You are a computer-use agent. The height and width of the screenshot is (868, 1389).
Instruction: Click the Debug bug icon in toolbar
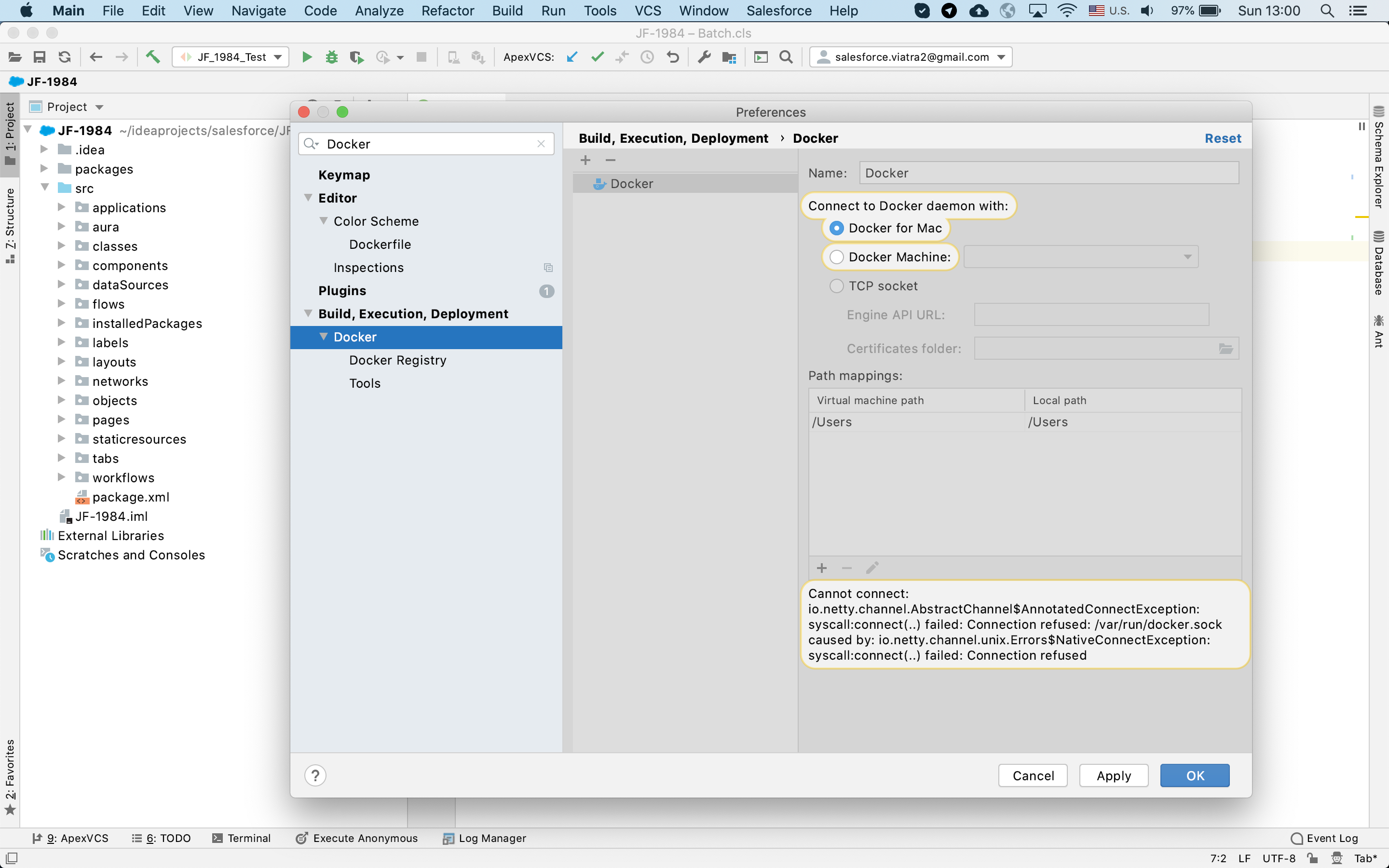331,57
